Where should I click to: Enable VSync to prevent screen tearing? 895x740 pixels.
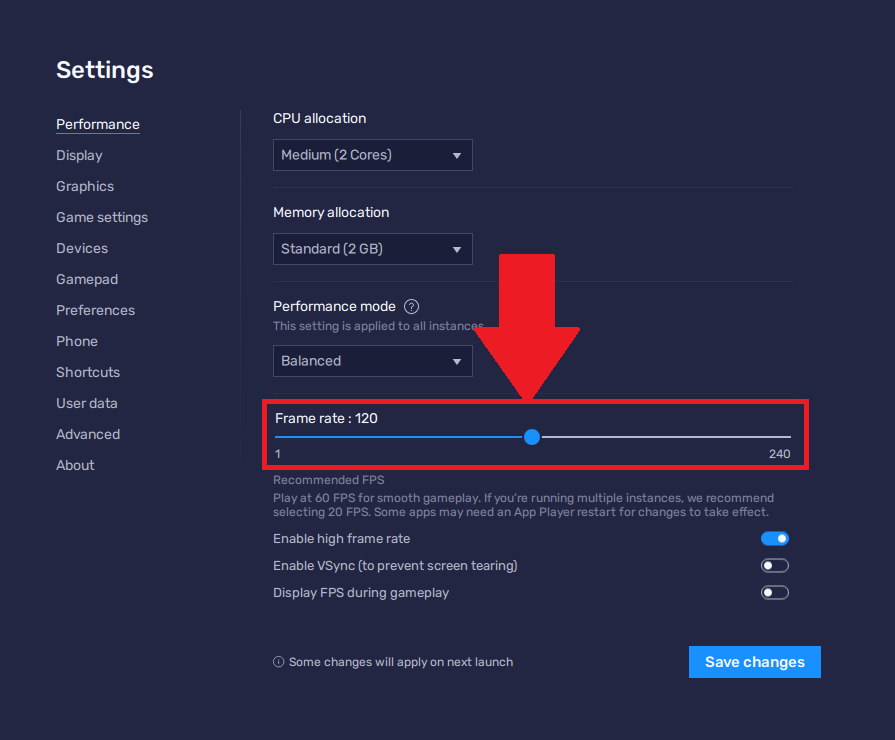click(775, 566)
